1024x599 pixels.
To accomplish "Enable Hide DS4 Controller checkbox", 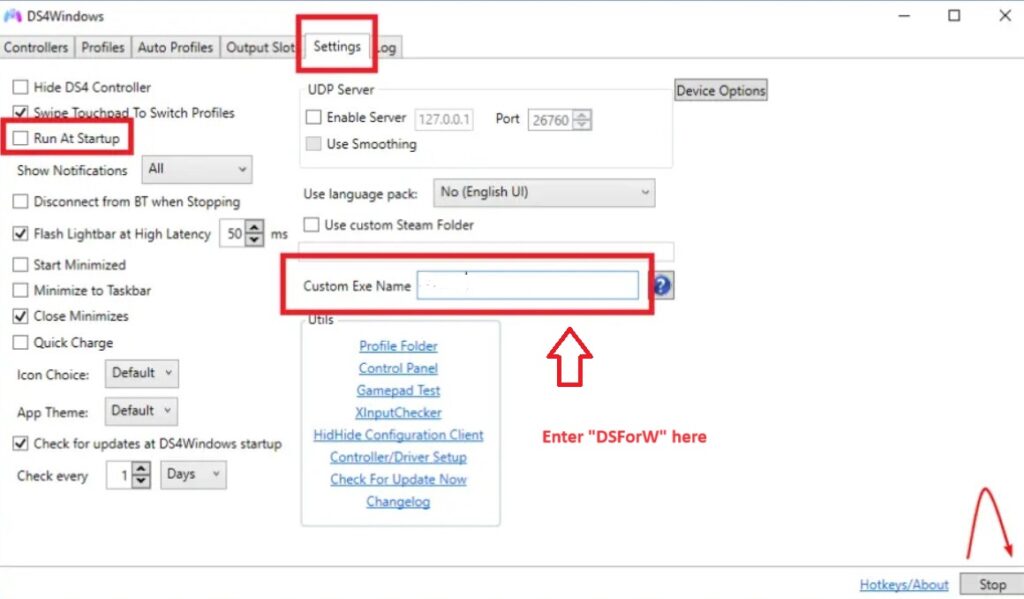I will [21, 87].
